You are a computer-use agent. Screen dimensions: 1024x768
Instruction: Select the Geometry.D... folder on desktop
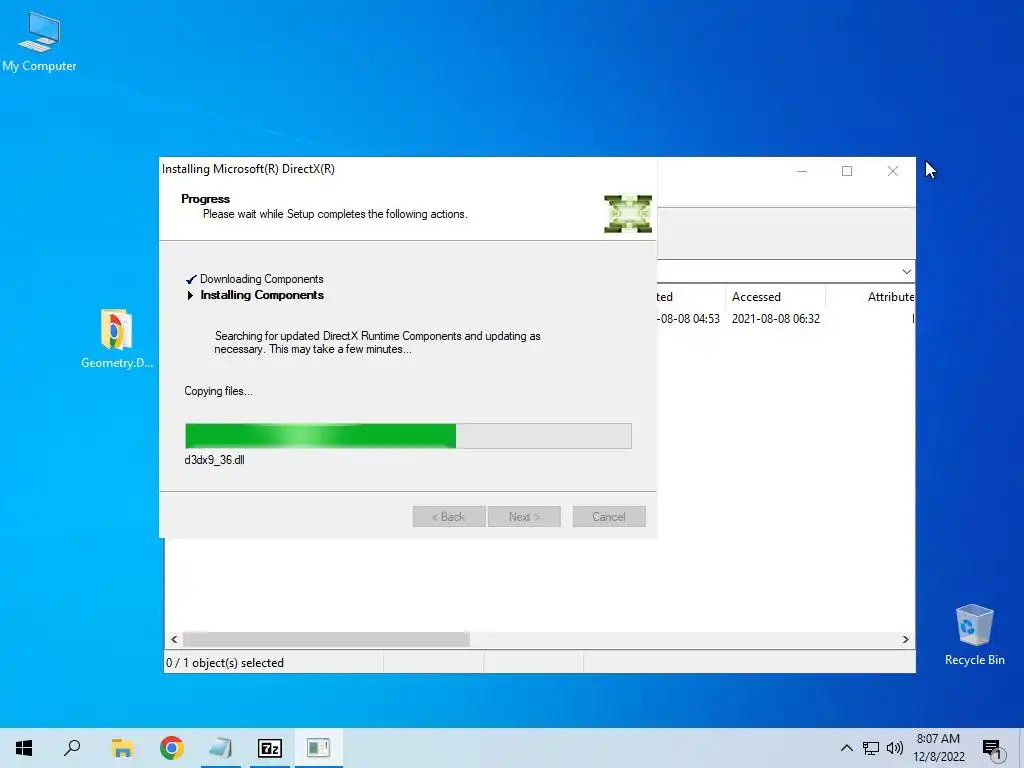pyautogui.click(x=116, y=338)
